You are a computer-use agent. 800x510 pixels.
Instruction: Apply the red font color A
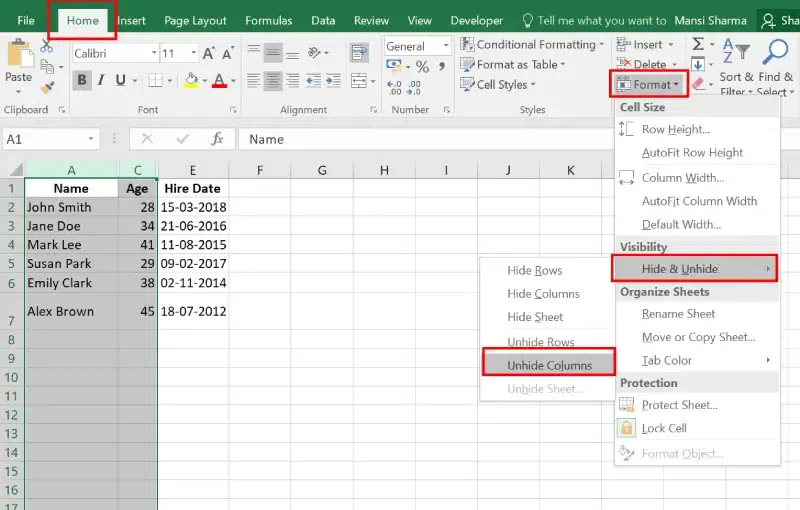pos(219,80)
